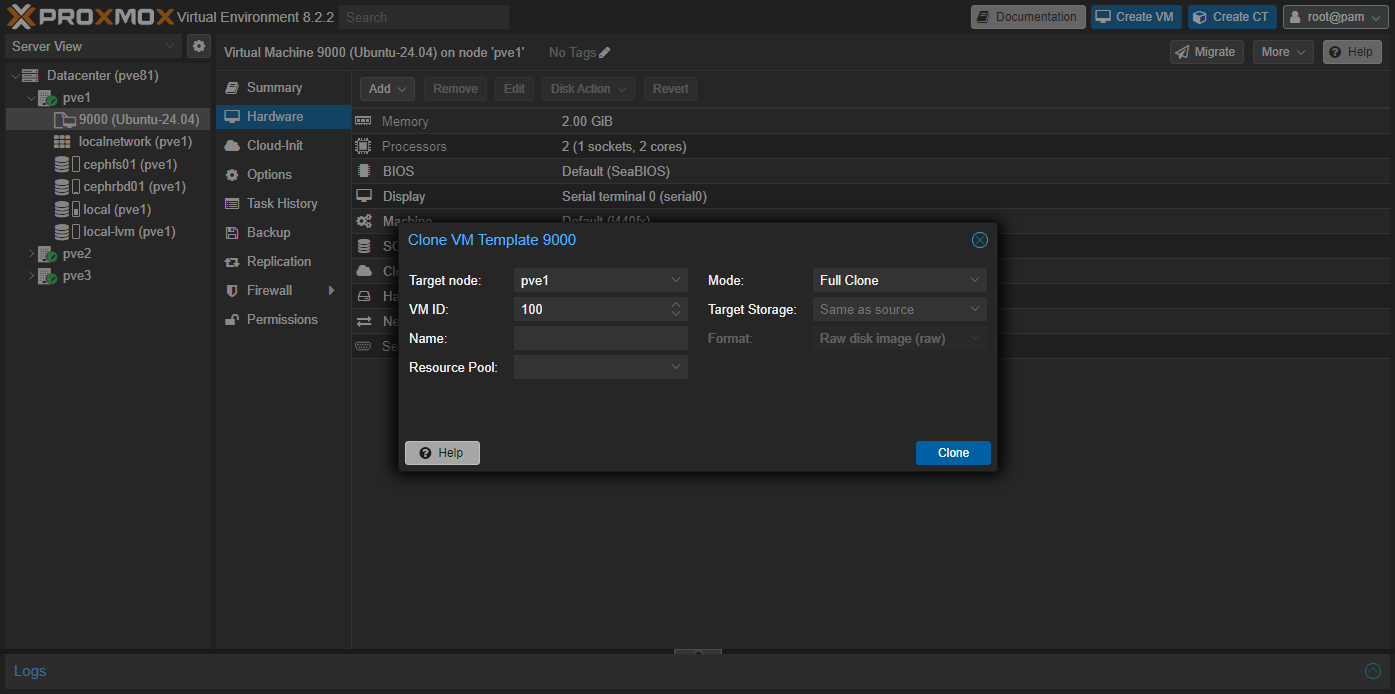Click the Proxmox logo
Viewport: 1395px width, 694px height.
[x=90, y=16]
